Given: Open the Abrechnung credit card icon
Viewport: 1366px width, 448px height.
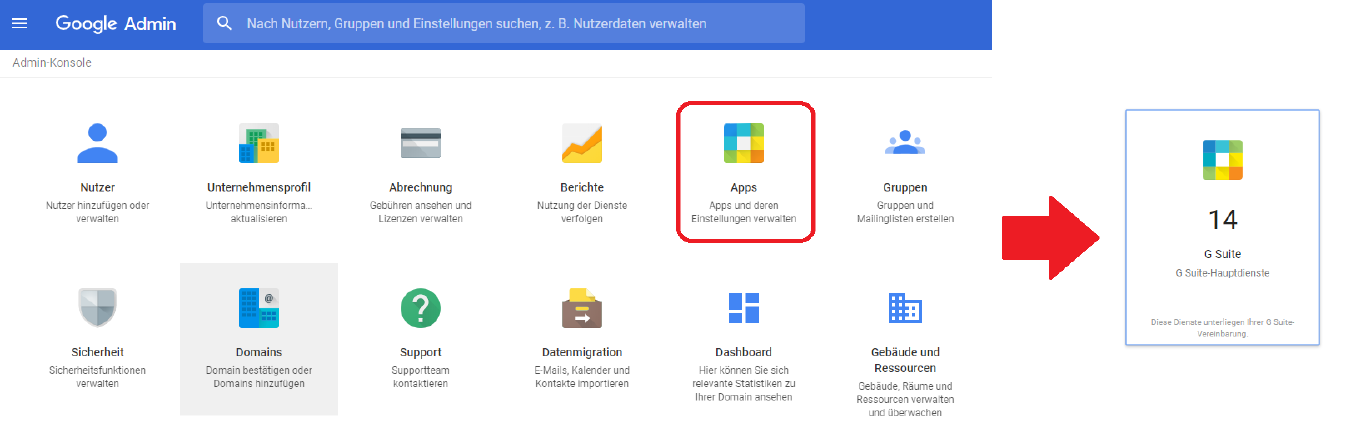Looking at the screenshot, I should pos(420,143).
